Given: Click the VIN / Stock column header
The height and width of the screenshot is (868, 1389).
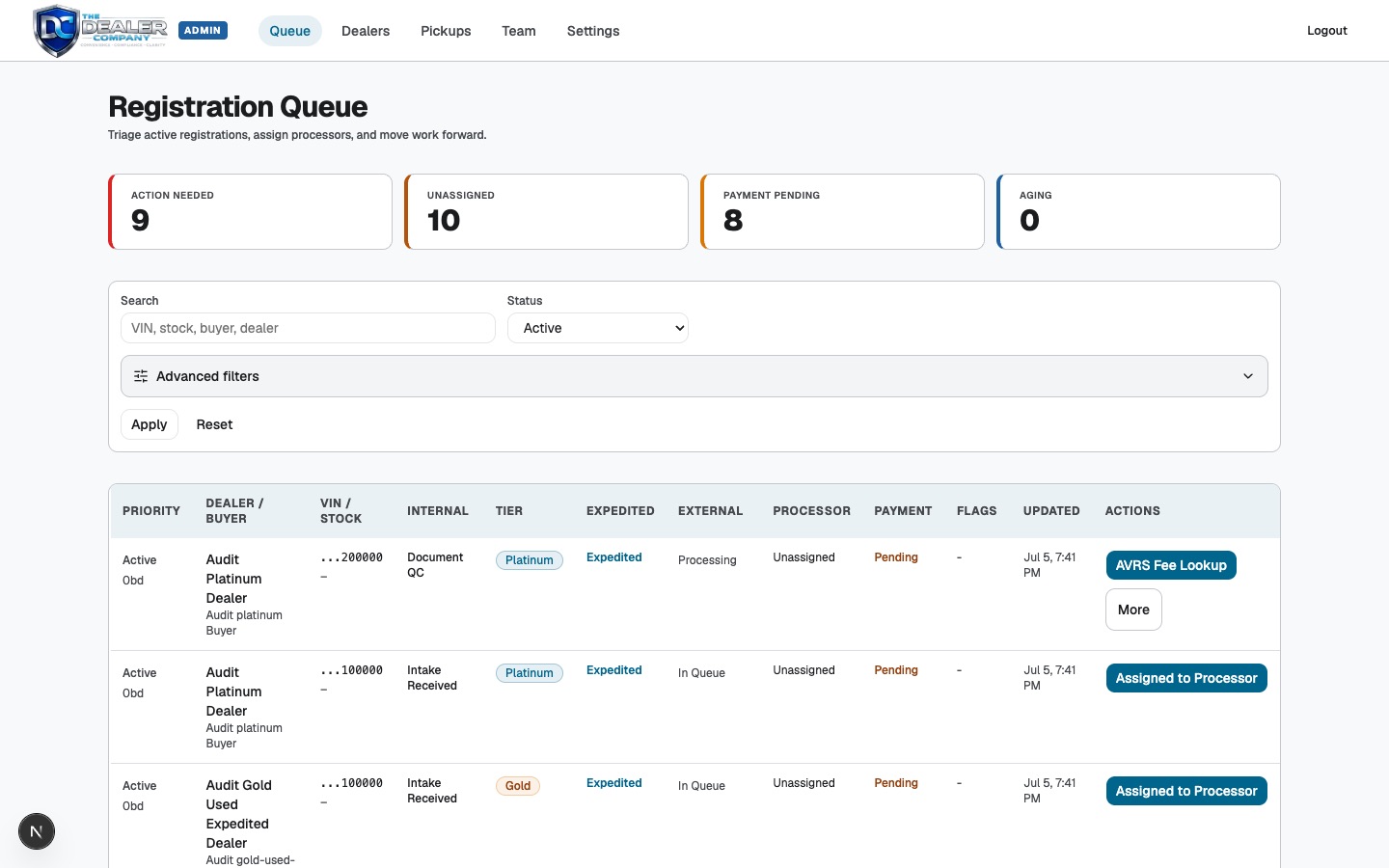Looking at the screenshot, I should pos(340,511).
